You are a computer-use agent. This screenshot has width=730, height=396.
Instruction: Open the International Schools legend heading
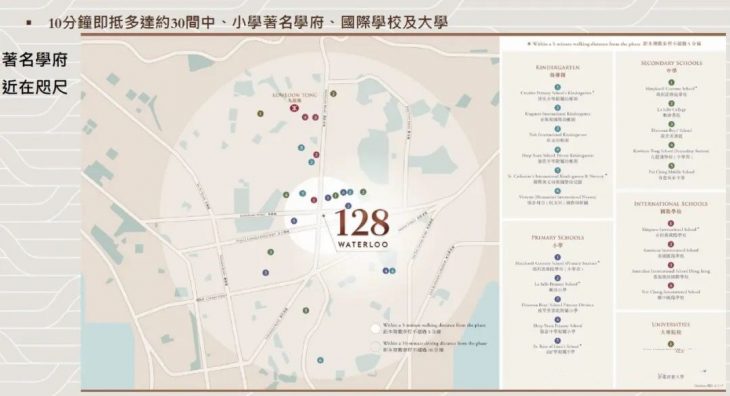[671, 204]
